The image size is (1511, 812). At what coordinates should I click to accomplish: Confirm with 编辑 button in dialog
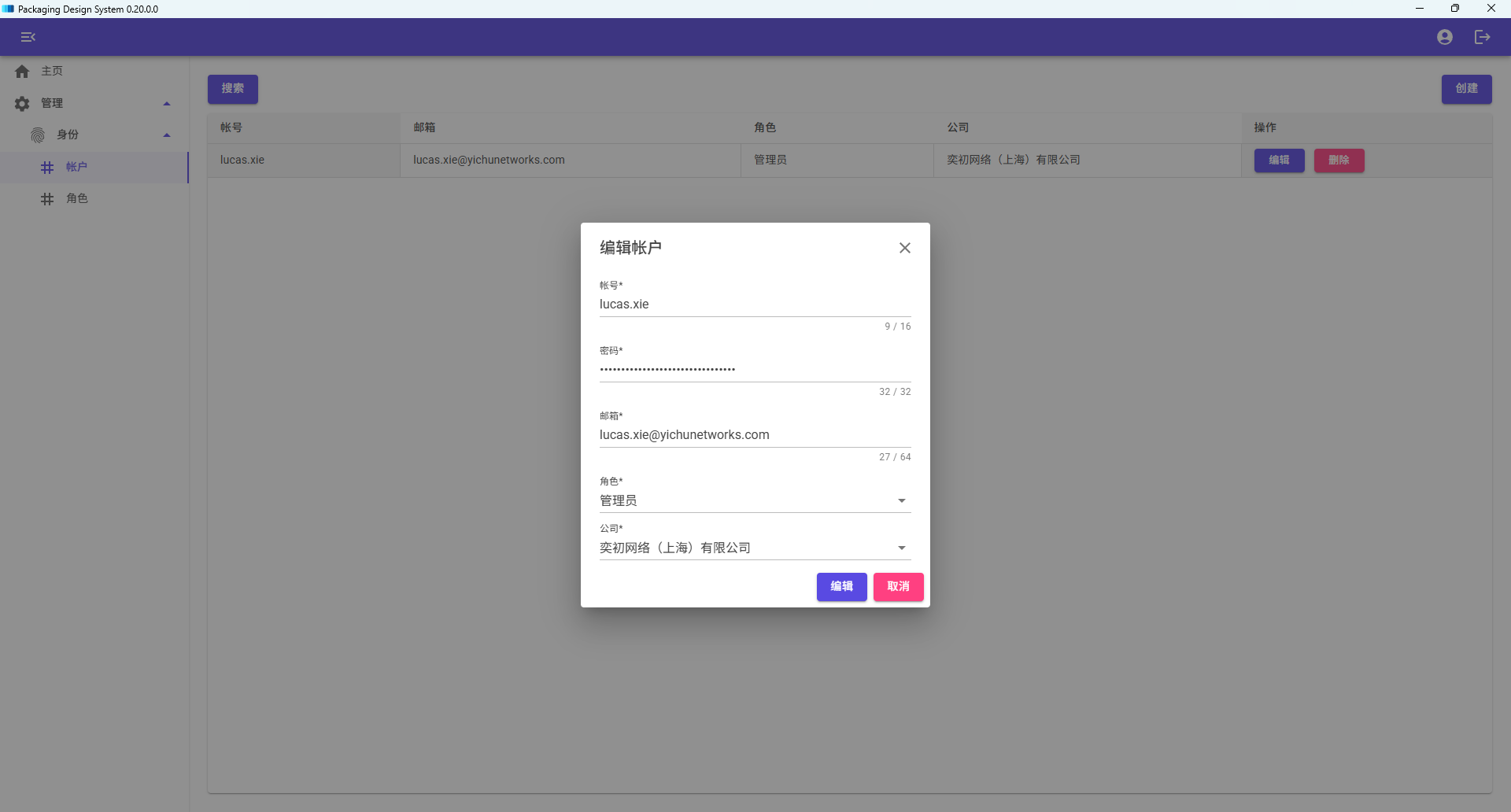[842, 587]
